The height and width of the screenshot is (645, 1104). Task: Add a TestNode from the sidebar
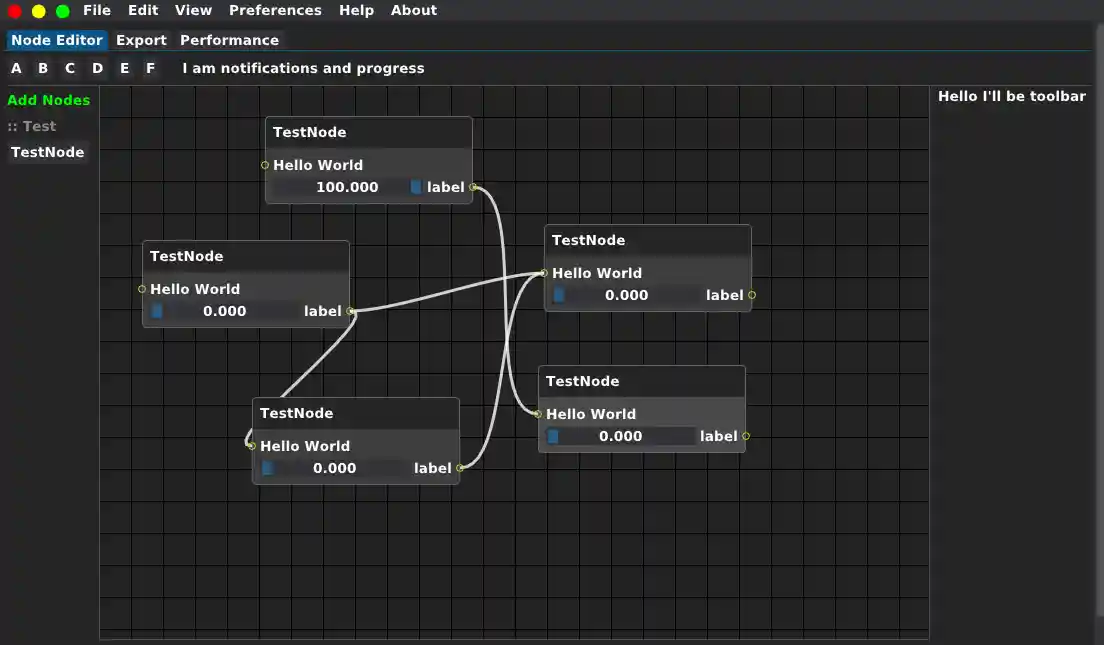pos(47,153)
